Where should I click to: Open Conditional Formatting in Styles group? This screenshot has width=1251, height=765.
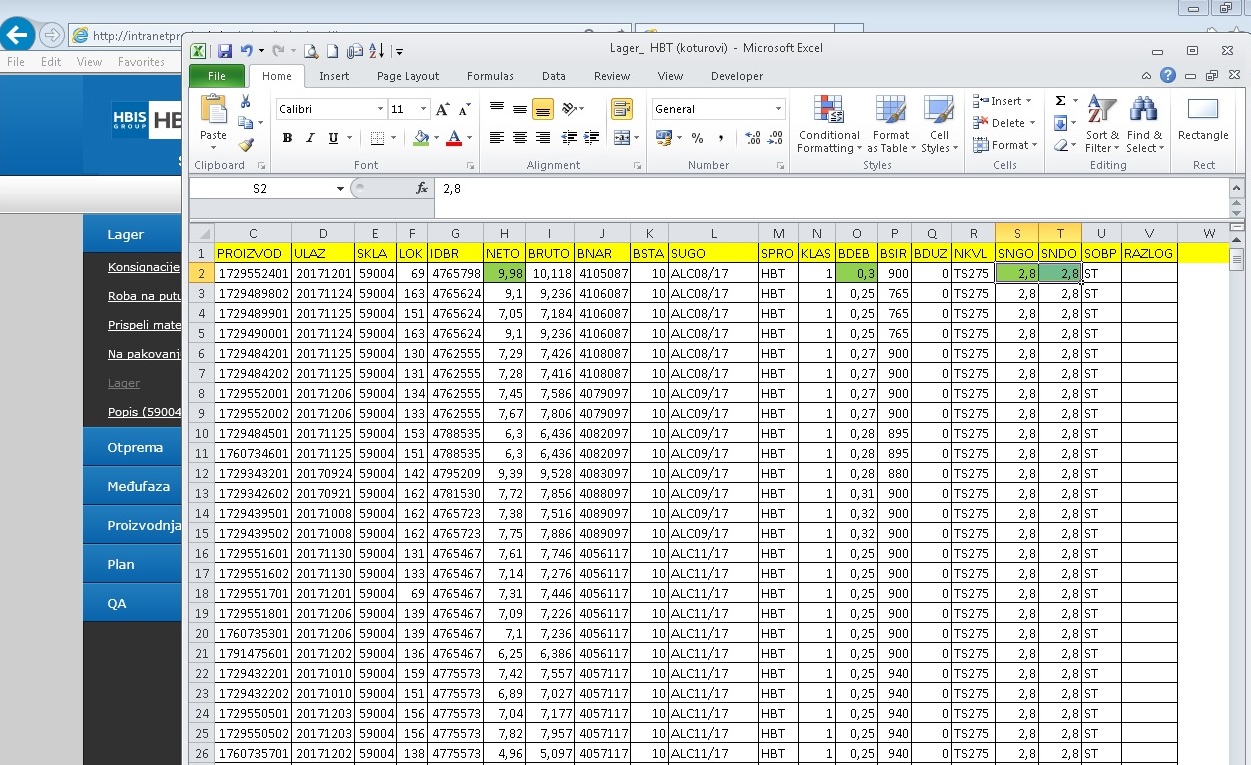(x=828, y=124)
